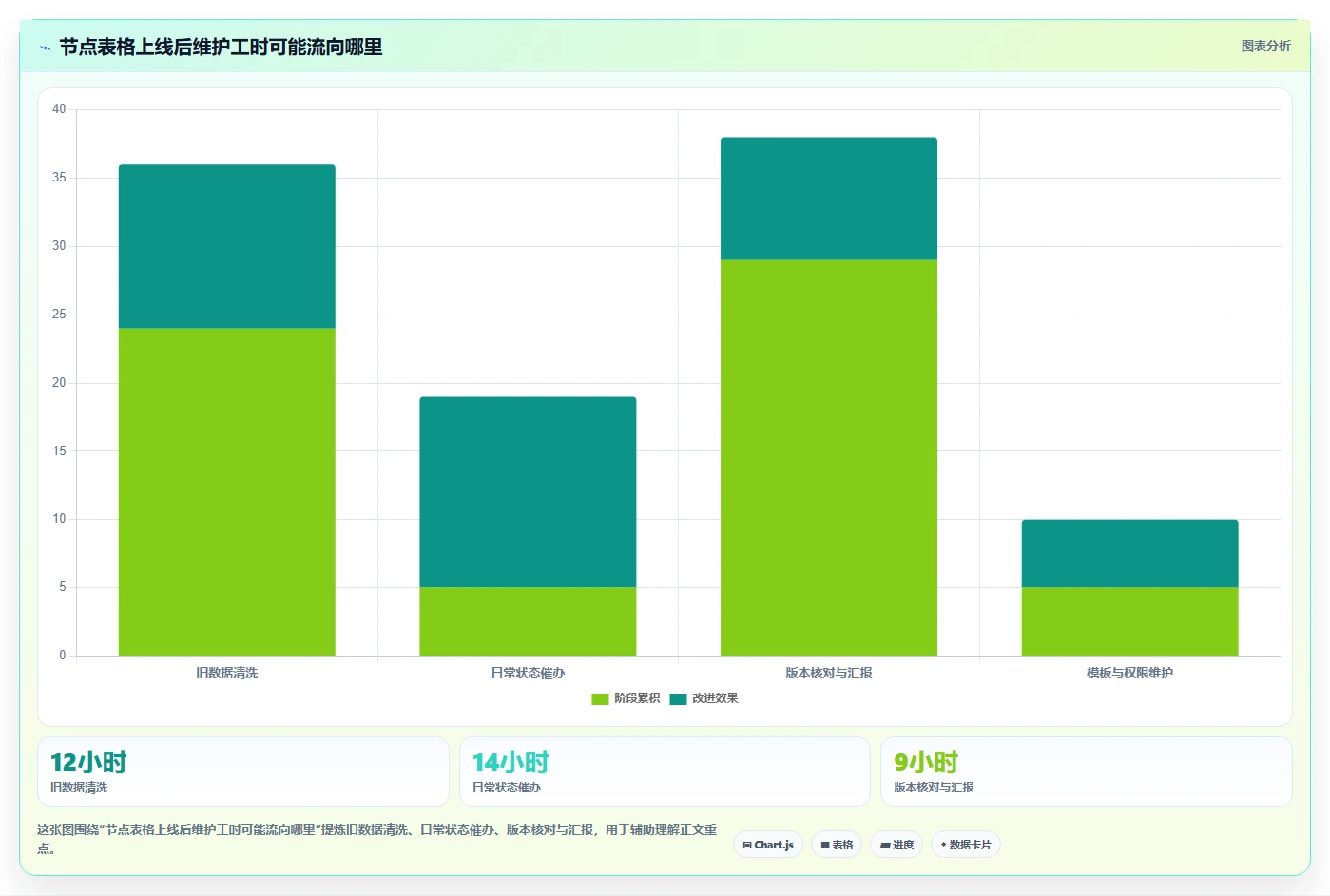This screenshot has height=896, width=1330.
Task: Click the 模板与权限维护 x-axis label
Action: [1129, 673]
